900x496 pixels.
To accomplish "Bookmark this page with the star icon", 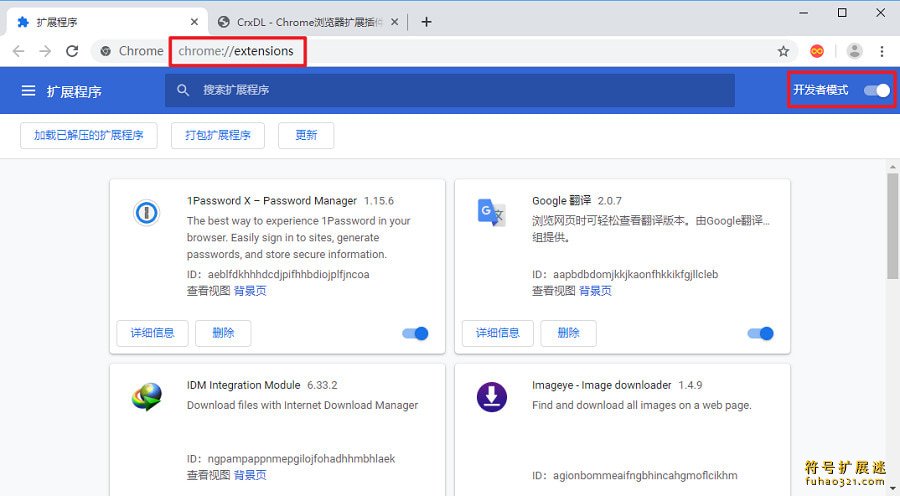I will click(783, 52).
